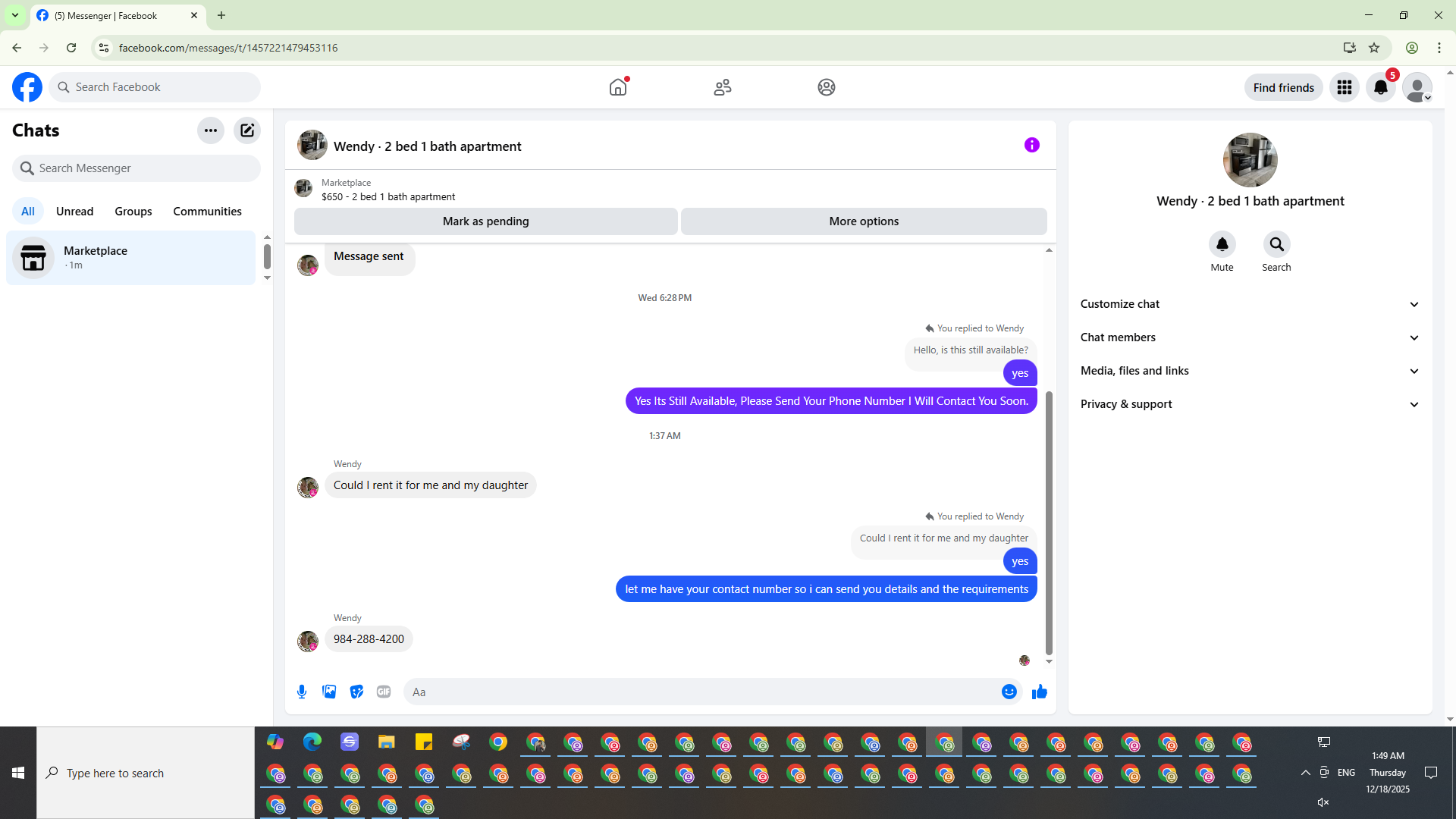Switch to the Unread chats tab
The width and height of the screenshot is (1456, 819).
coord(74,212)
